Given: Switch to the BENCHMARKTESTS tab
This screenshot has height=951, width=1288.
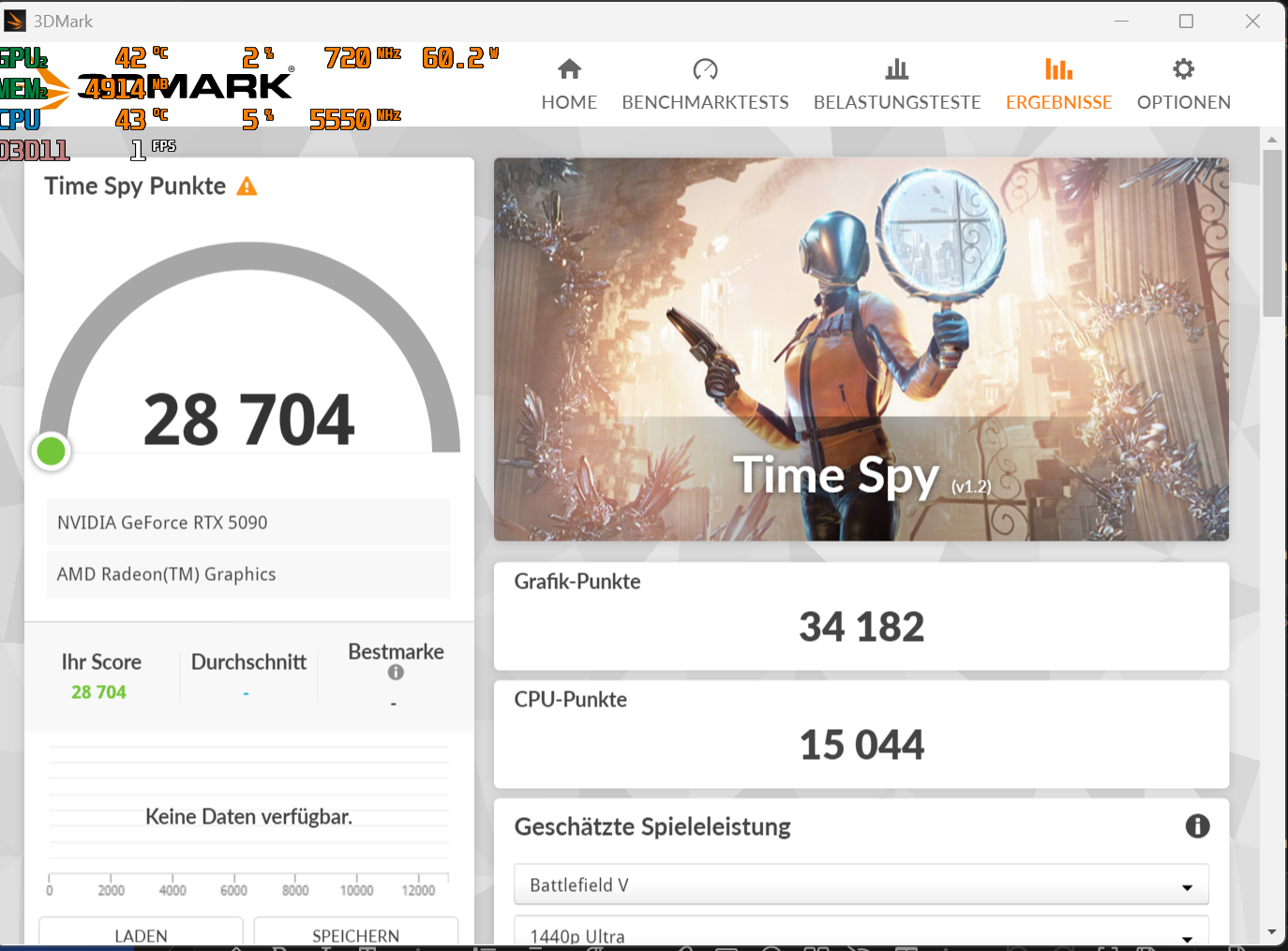Looking at the screenshot, I should pos(705,82).
